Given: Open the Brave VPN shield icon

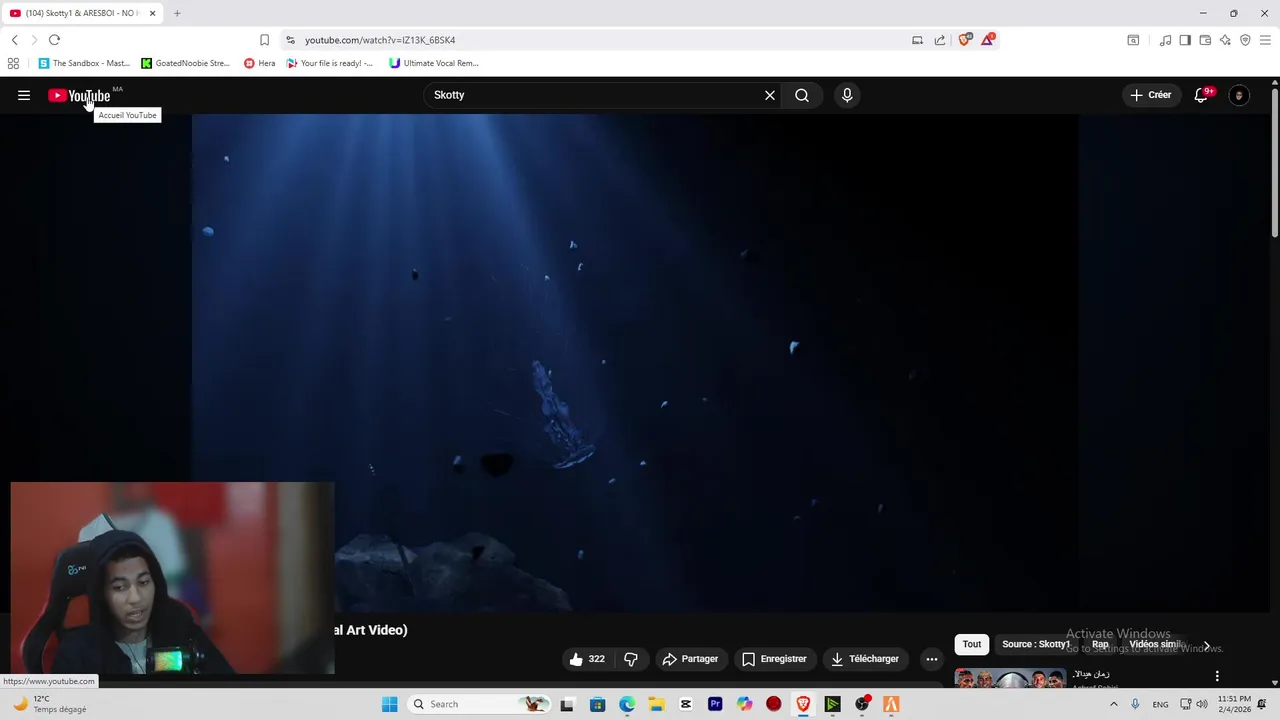Looking at the screenshot, I should pyautogui.click(x=1245, y=40).
